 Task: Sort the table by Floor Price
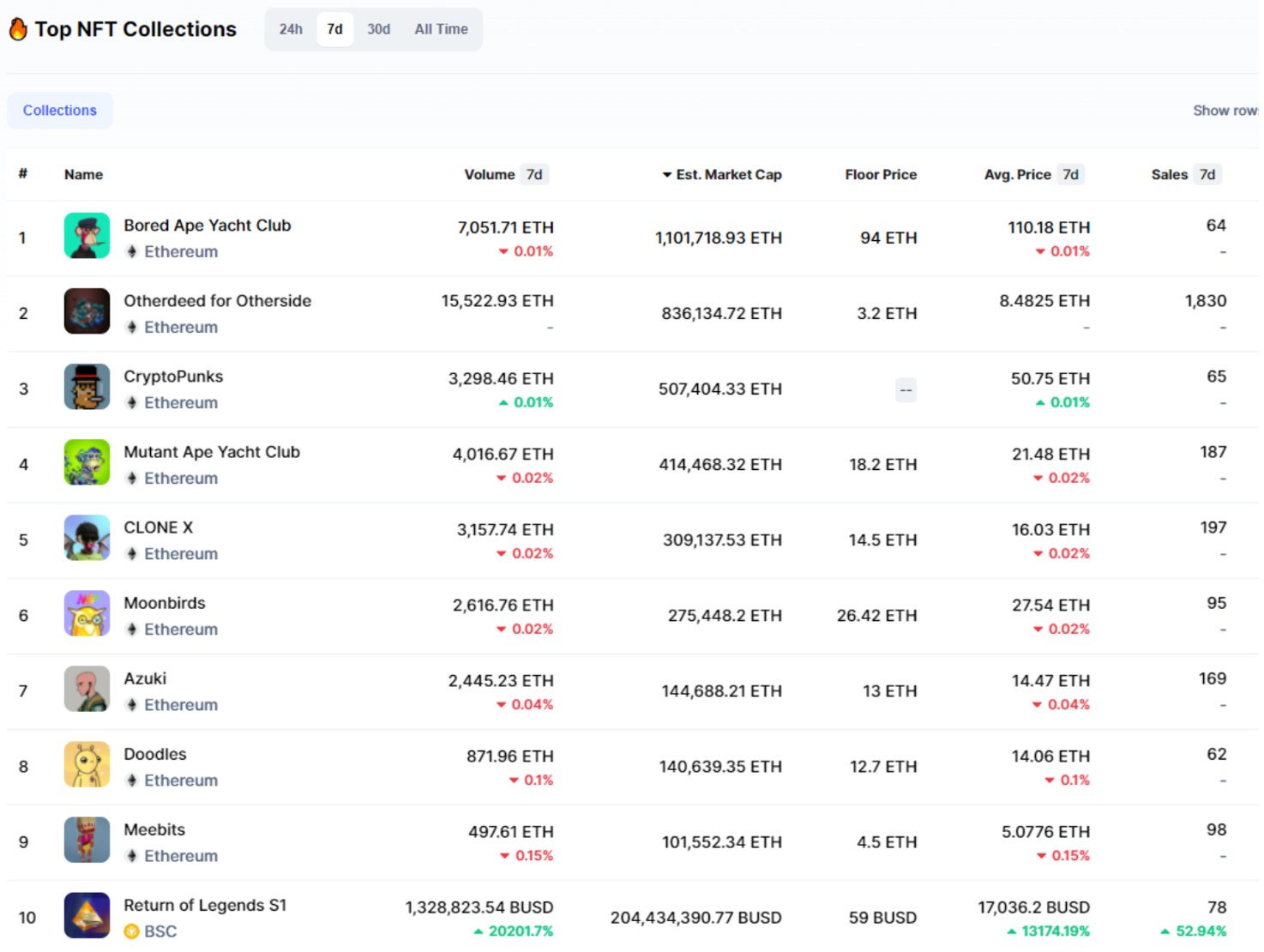coord(881,174)
